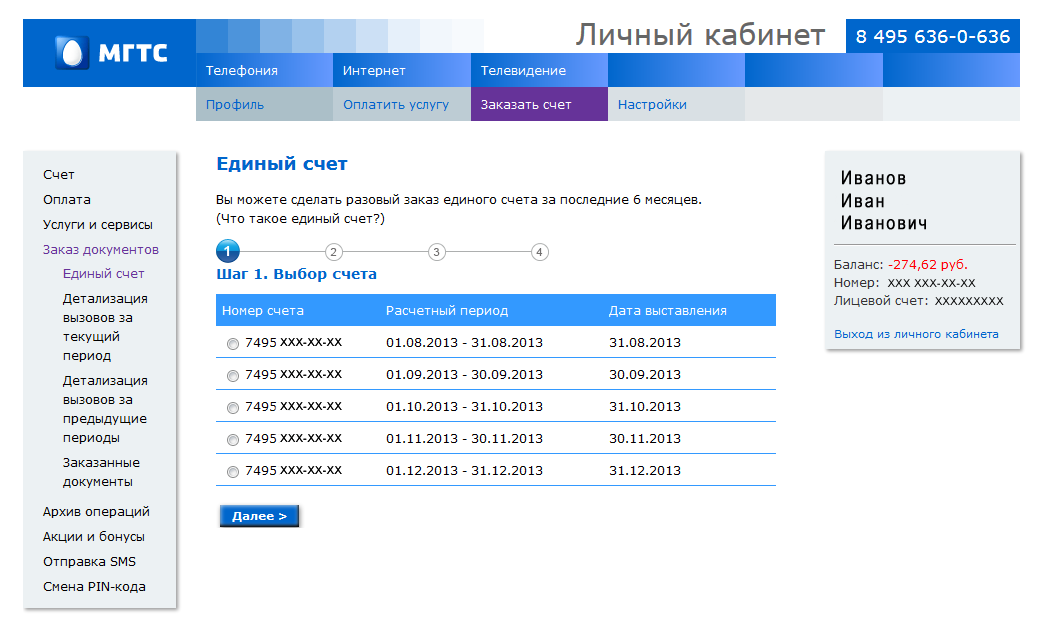Open Акции и бонусы in sidebar
The height and width of the screenshot is (630, 1050).
94,537
